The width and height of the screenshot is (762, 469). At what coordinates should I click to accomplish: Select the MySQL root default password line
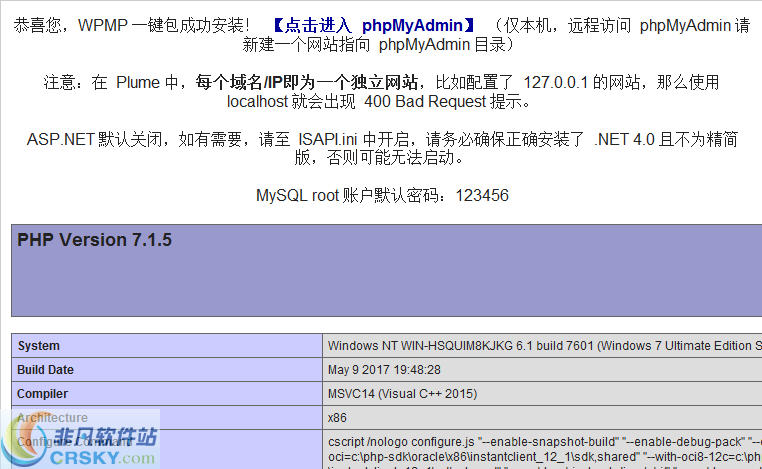tap(382, 195)
